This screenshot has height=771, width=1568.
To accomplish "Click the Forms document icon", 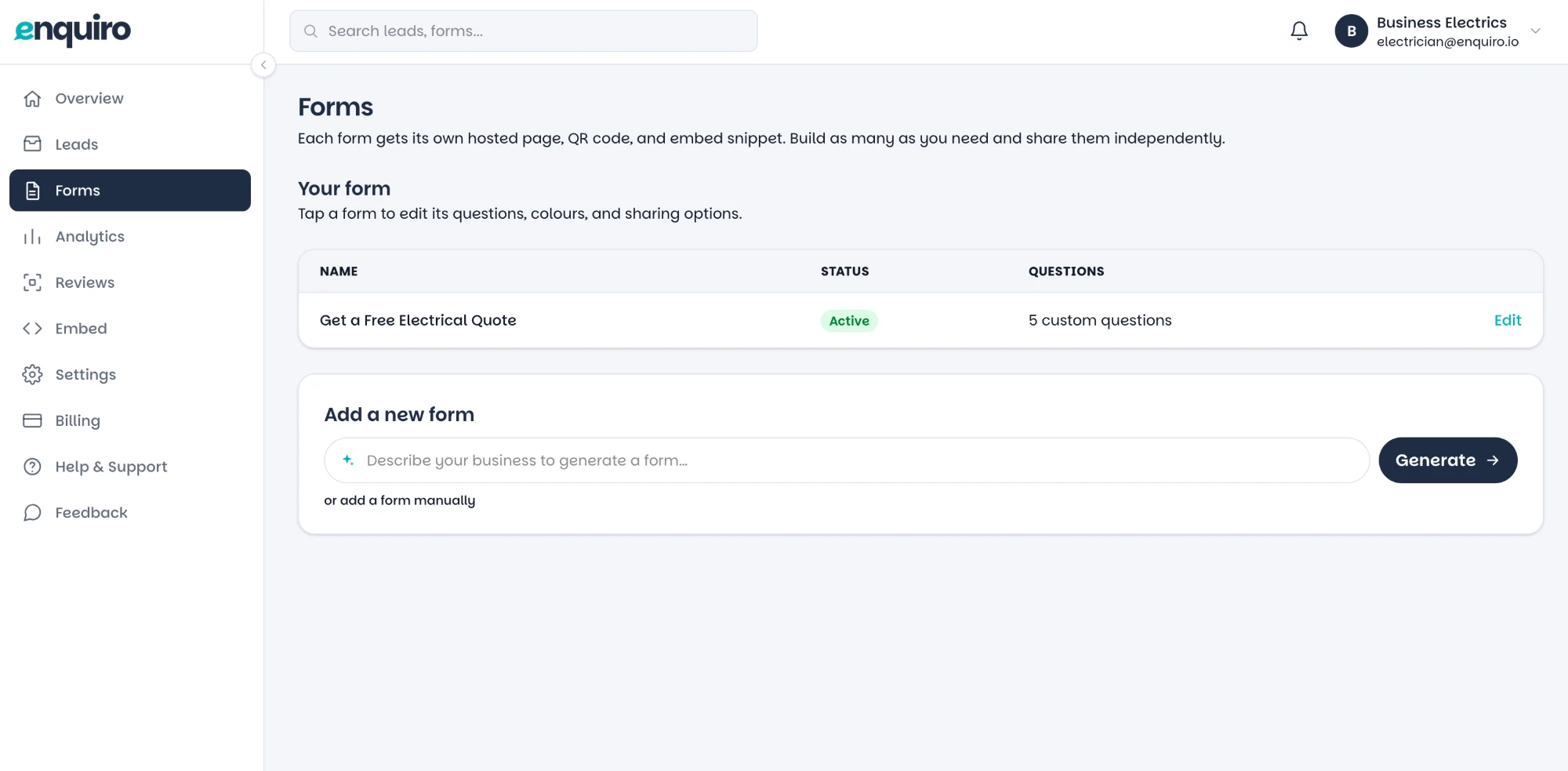I will pos(32,191).
